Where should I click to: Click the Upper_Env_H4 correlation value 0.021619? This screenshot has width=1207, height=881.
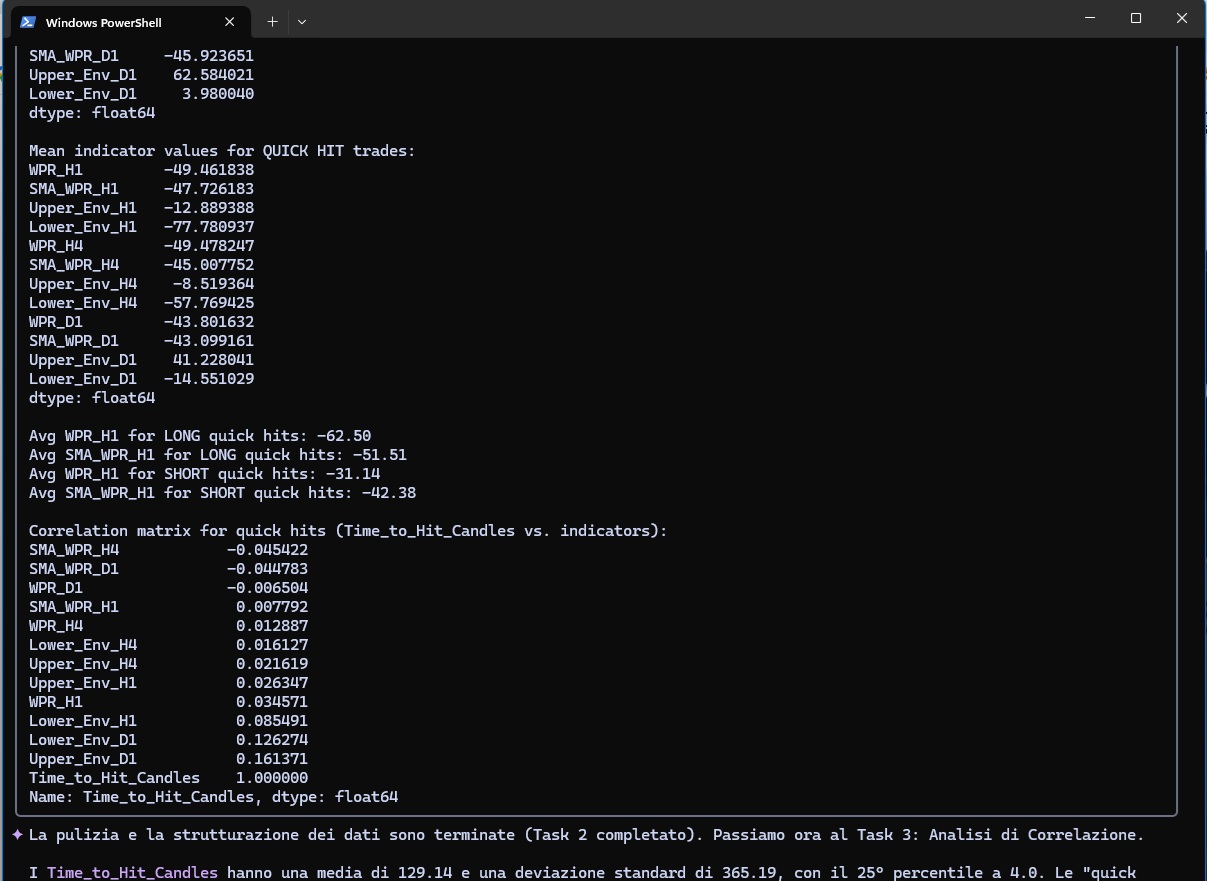[272, 664]
